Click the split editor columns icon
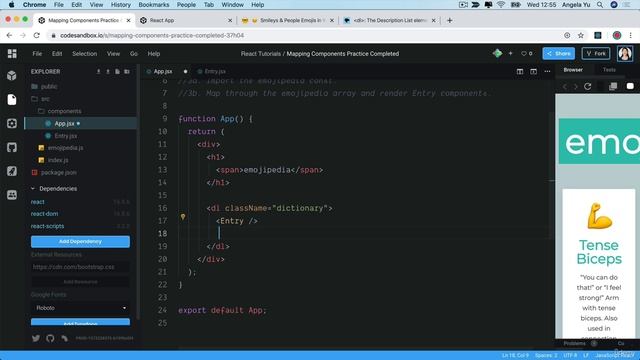 tap(520, 71)
